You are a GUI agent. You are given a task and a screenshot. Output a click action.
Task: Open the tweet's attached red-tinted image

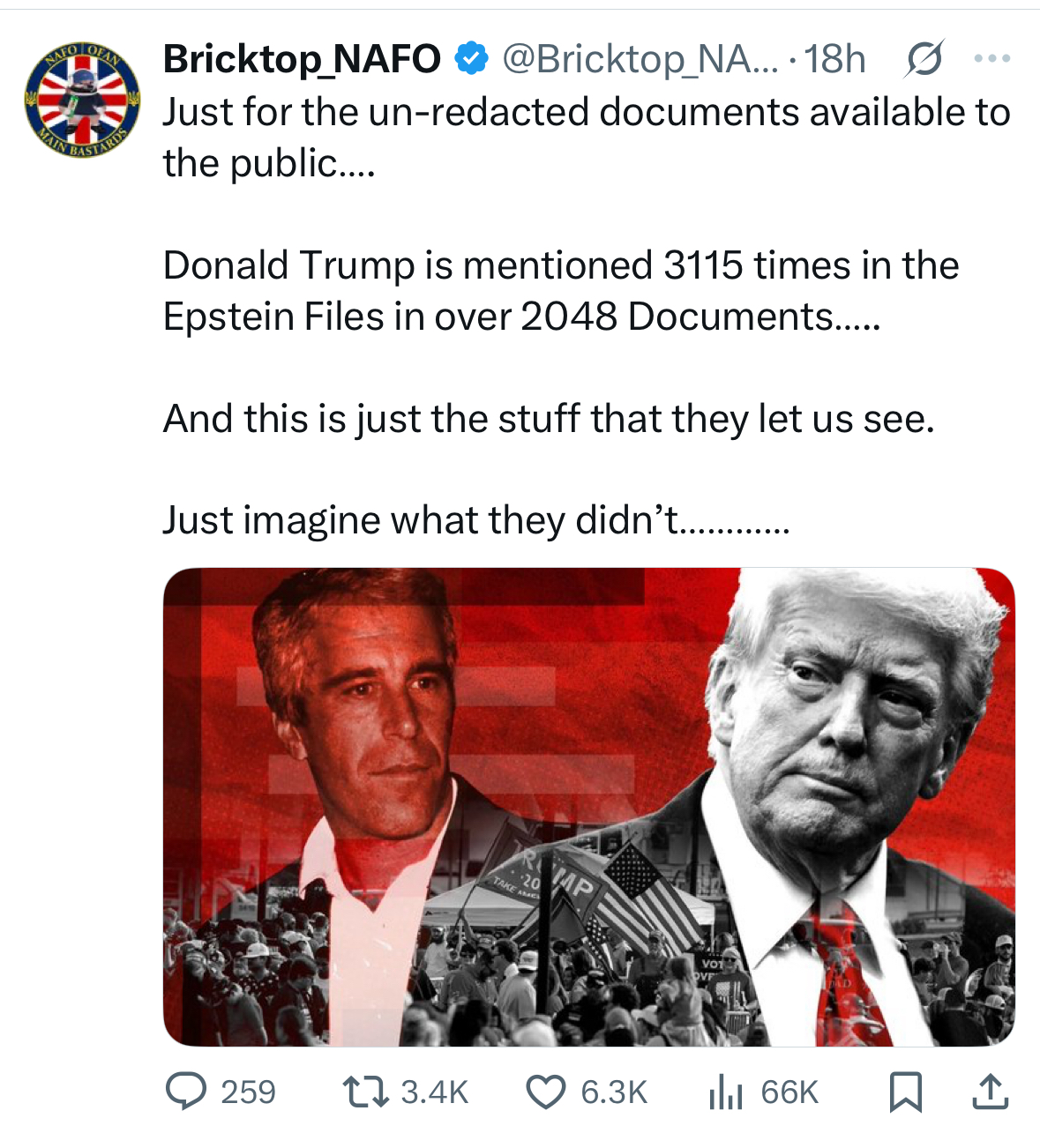pos(589,807)
